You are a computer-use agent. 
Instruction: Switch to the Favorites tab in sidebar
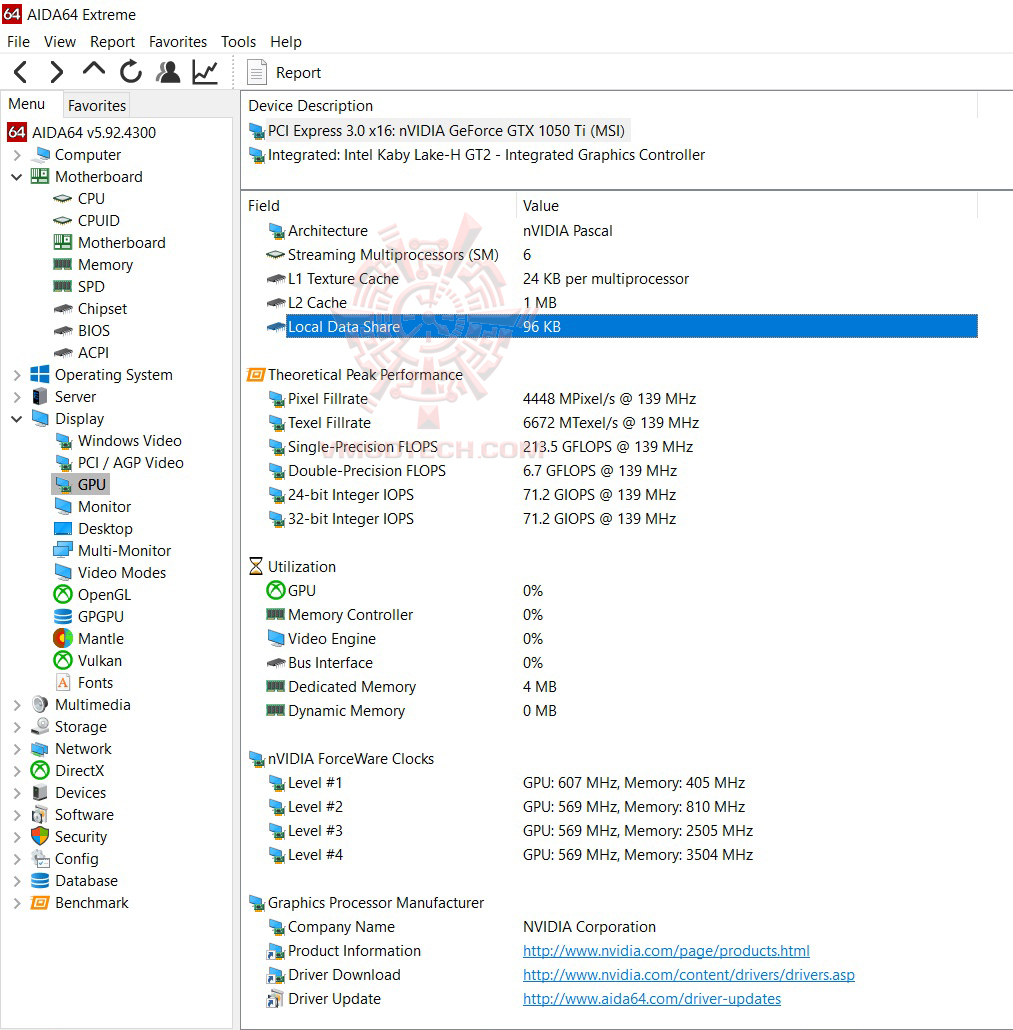click(97, 106)
